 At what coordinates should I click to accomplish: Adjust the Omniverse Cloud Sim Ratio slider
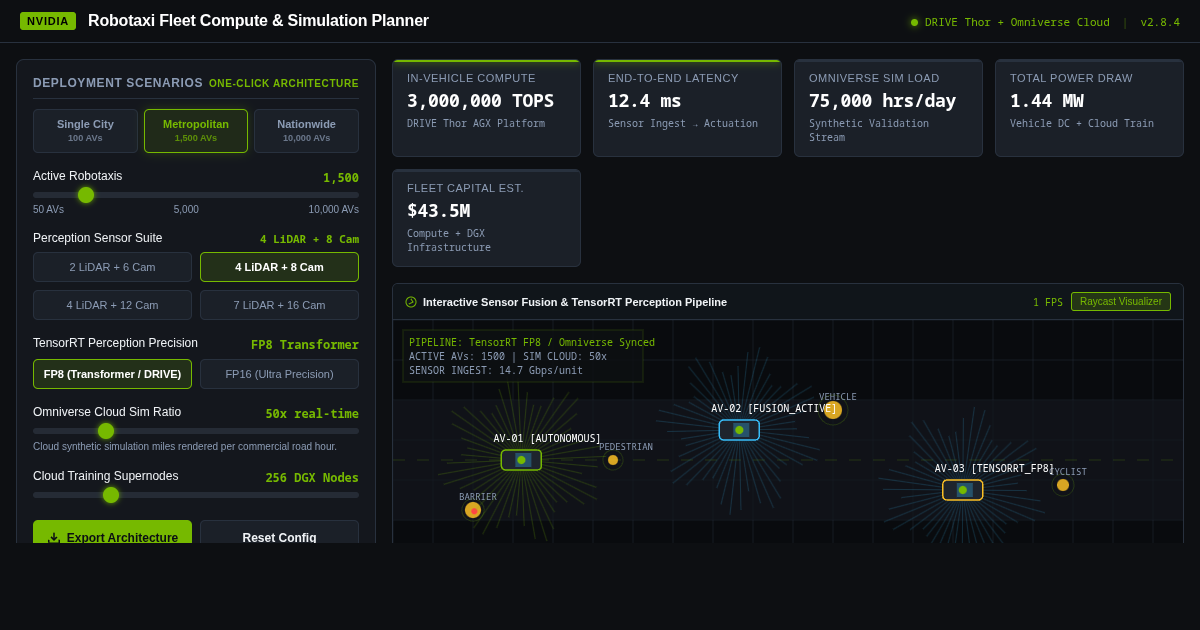coord(106,431)
